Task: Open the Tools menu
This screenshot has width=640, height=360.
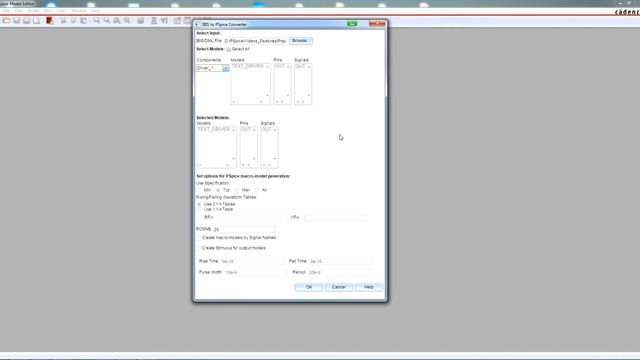Action: 61,11
